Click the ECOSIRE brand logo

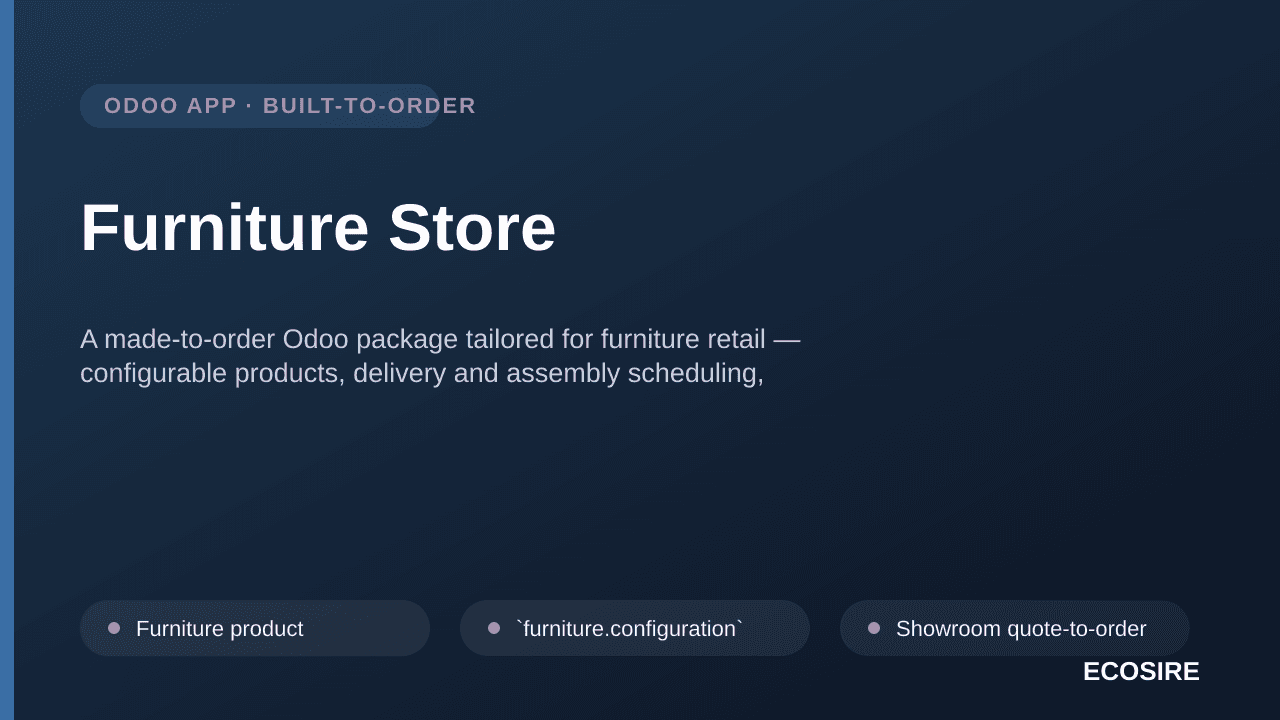[1141, 672]
